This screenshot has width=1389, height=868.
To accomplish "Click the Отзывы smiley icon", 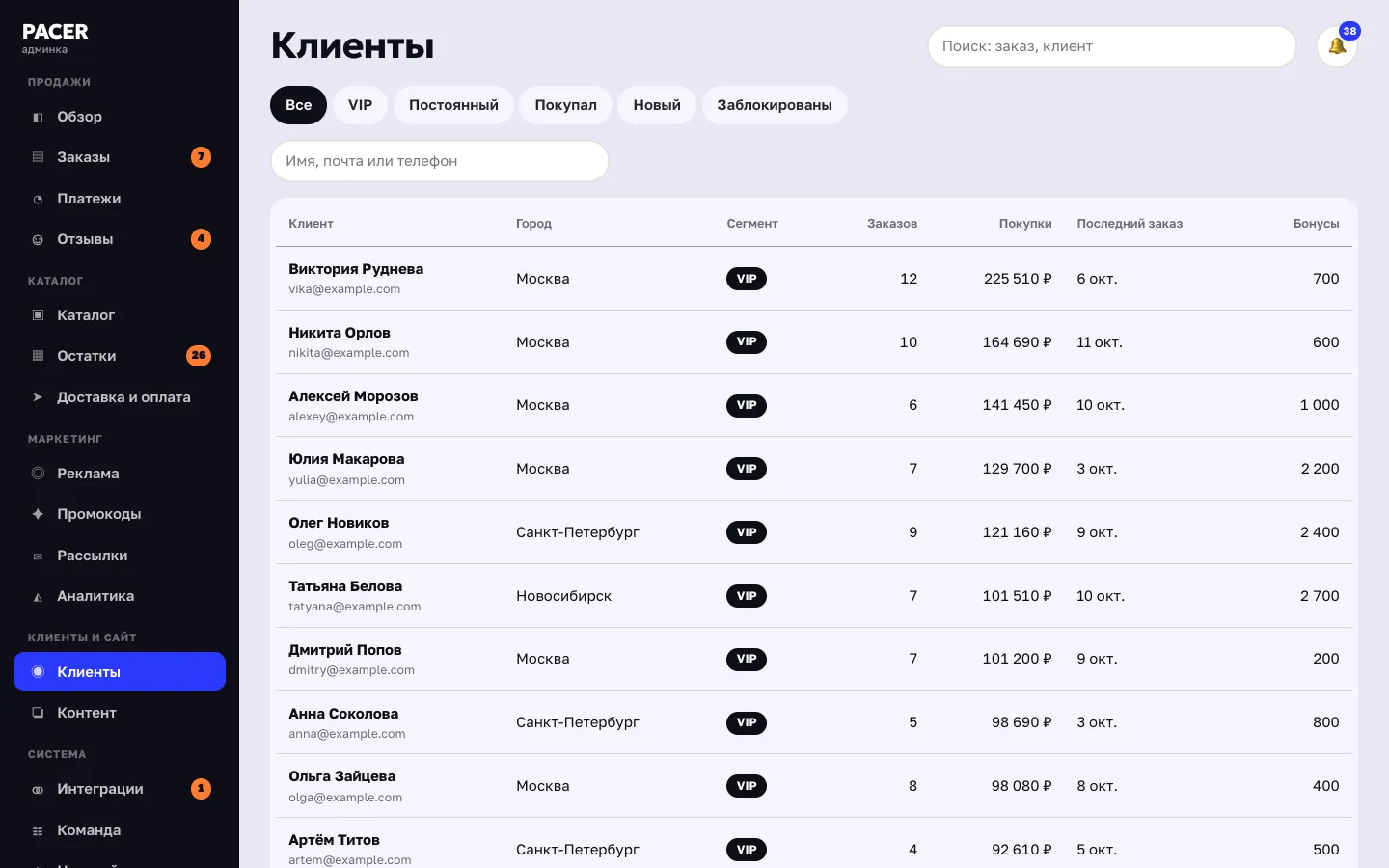I will coord(38,240).
